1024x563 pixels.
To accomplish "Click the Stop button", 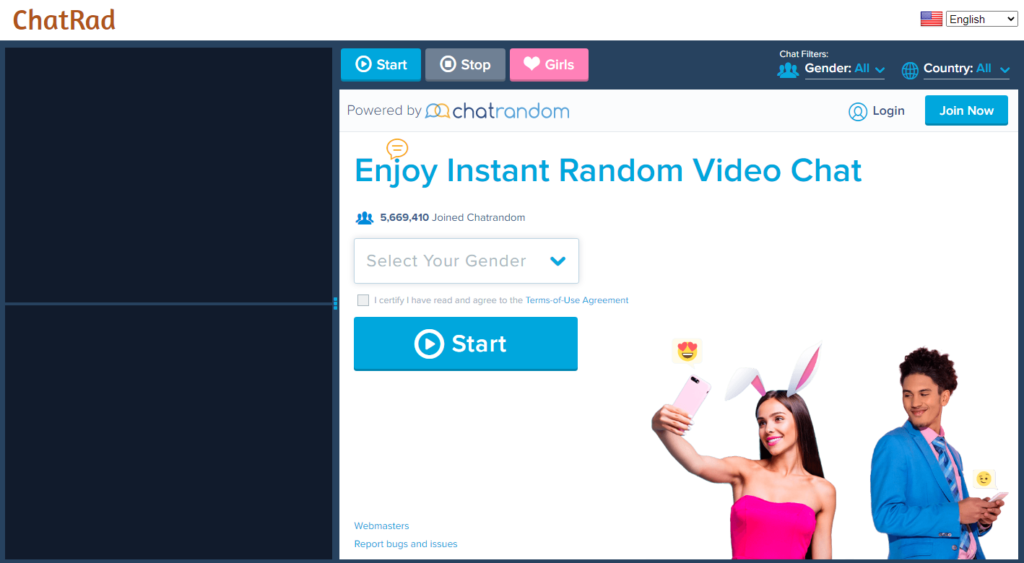I will [x=465, y=65].
